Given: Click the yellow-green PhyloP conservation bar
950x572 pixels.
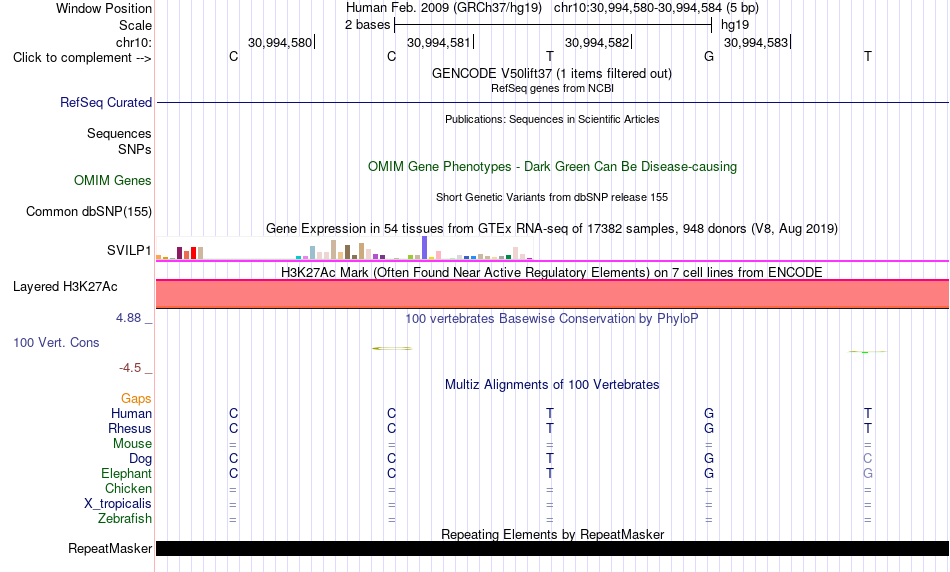Looking at the screenshot, I should 391,348.
